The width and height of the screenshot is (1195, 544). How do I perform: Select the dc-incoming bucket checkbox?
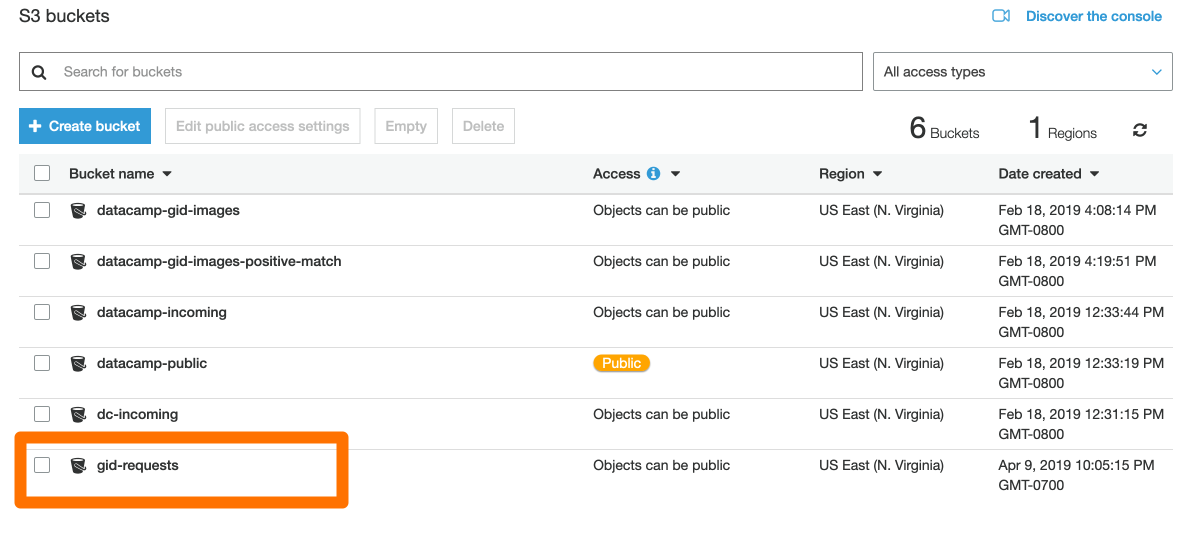tap(42, 414)
